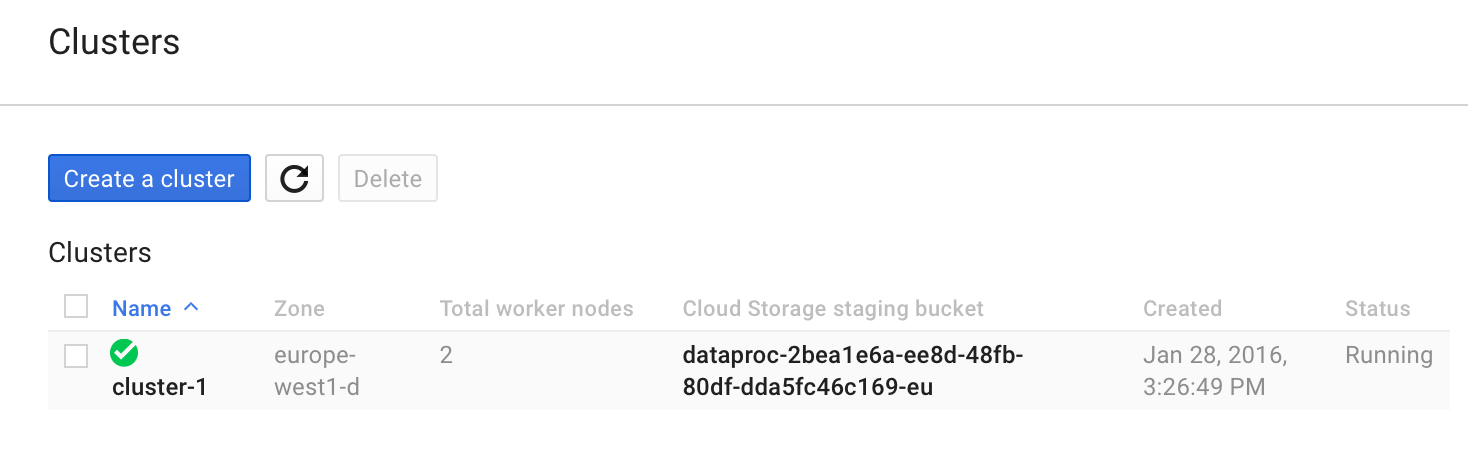Click the Create a cluster button
This screenshot has width=1468, height=460.
point(149,178)
